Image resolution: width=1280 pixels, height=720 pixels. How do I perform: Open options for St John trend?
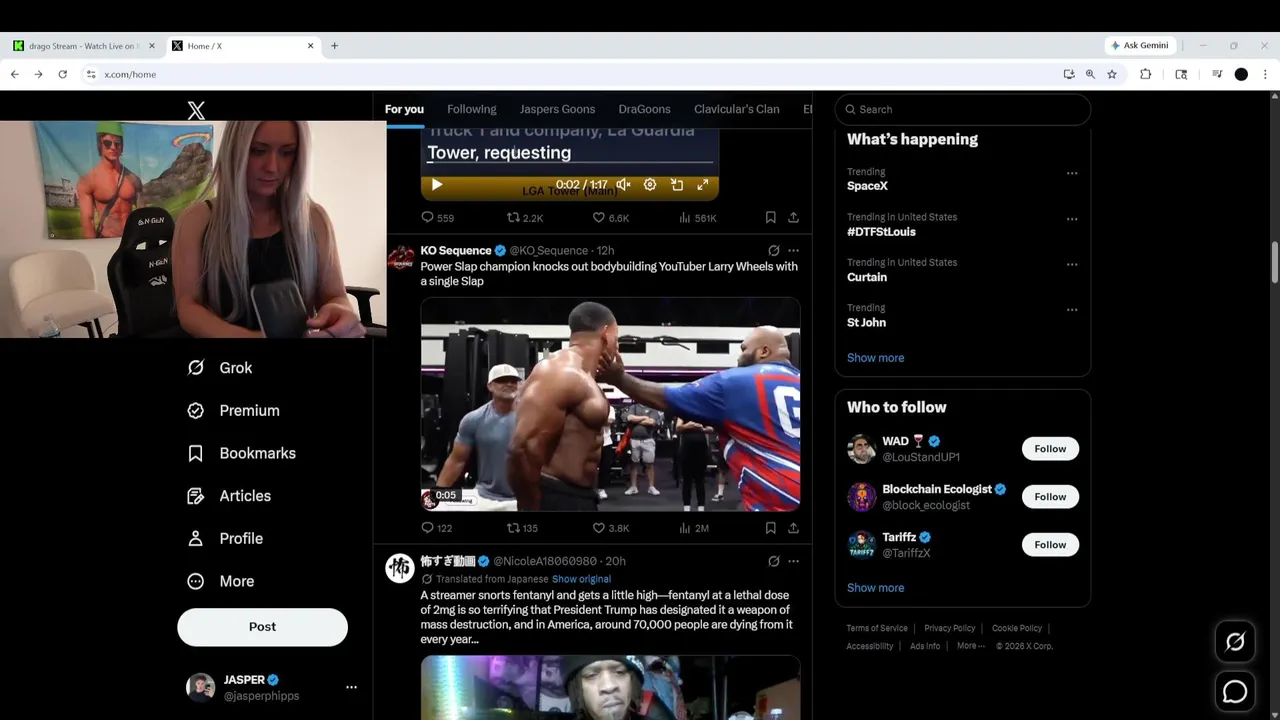[1072, 310]
